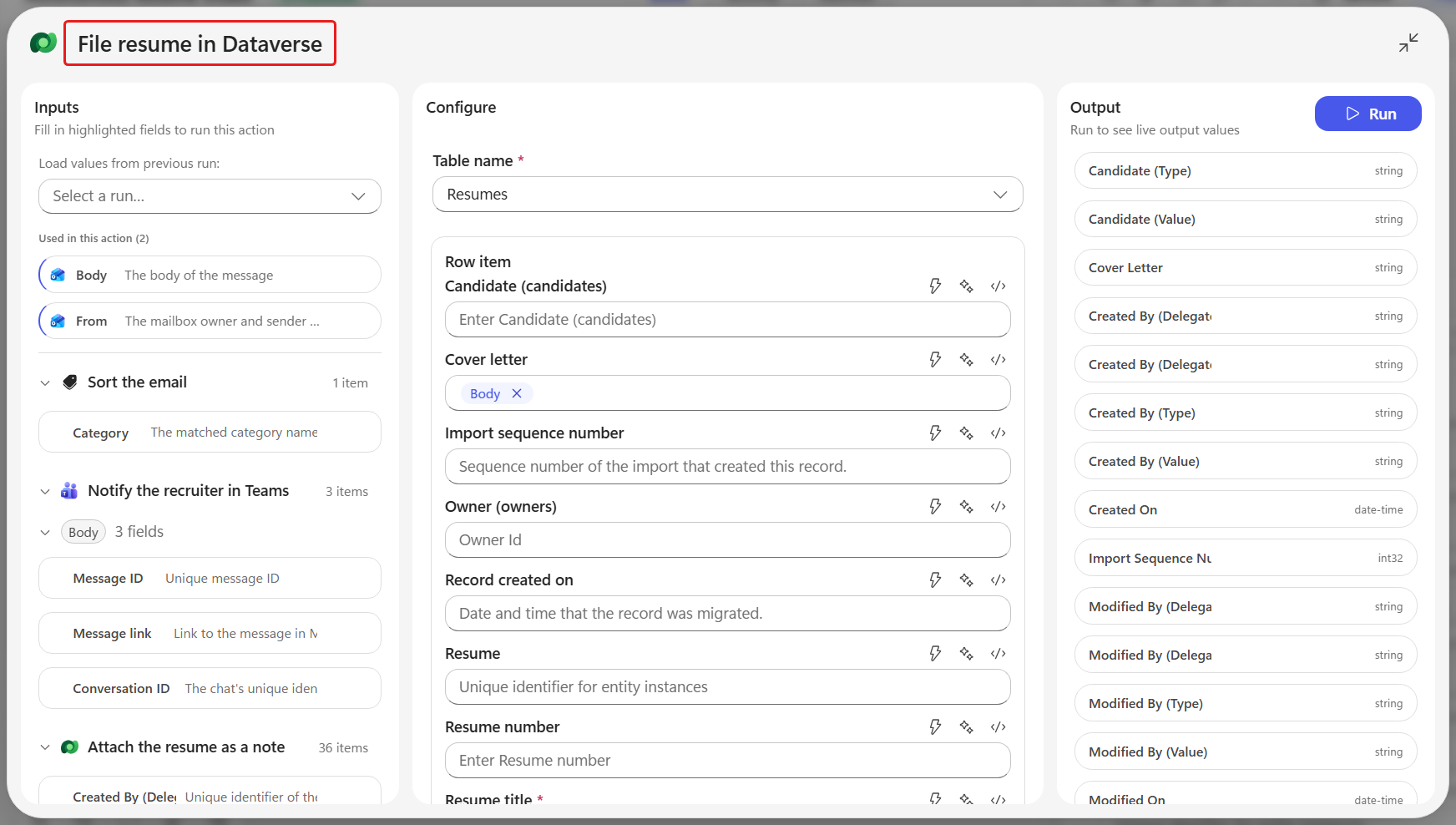This screenshot has height=825, width=1456.
Task: Click the lightning icon for Resume number
Action: point(935,727)
